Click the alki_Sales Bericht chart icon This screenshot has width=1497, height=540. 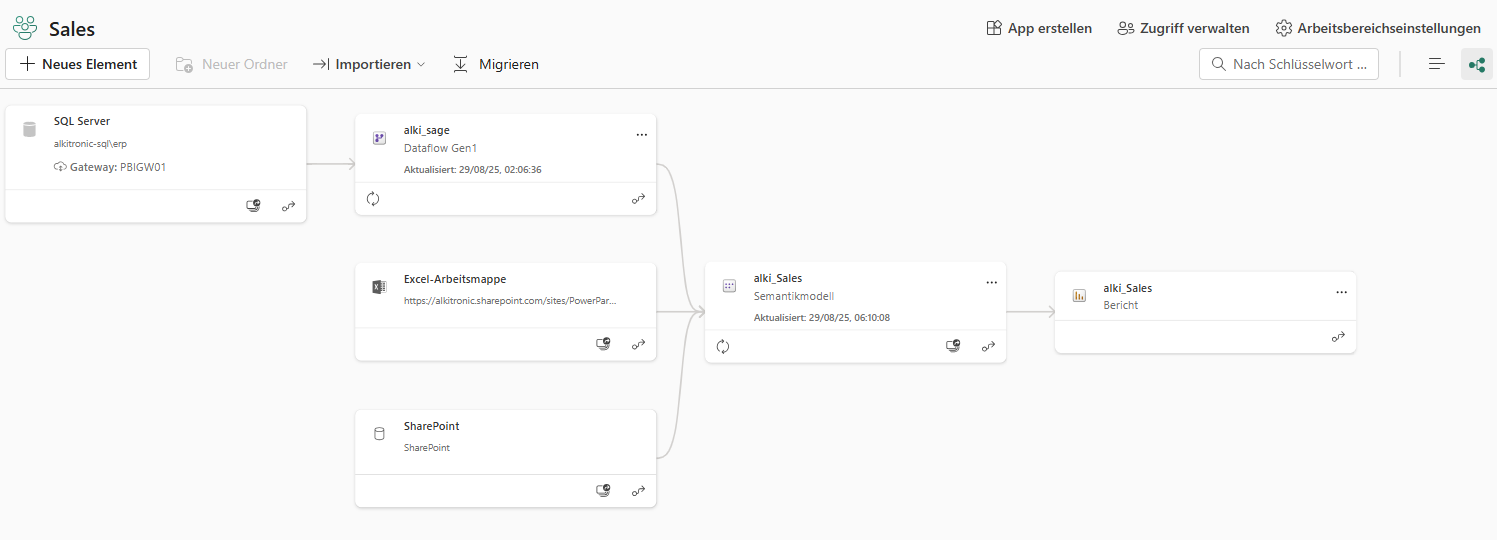[x=1079, y=295]
